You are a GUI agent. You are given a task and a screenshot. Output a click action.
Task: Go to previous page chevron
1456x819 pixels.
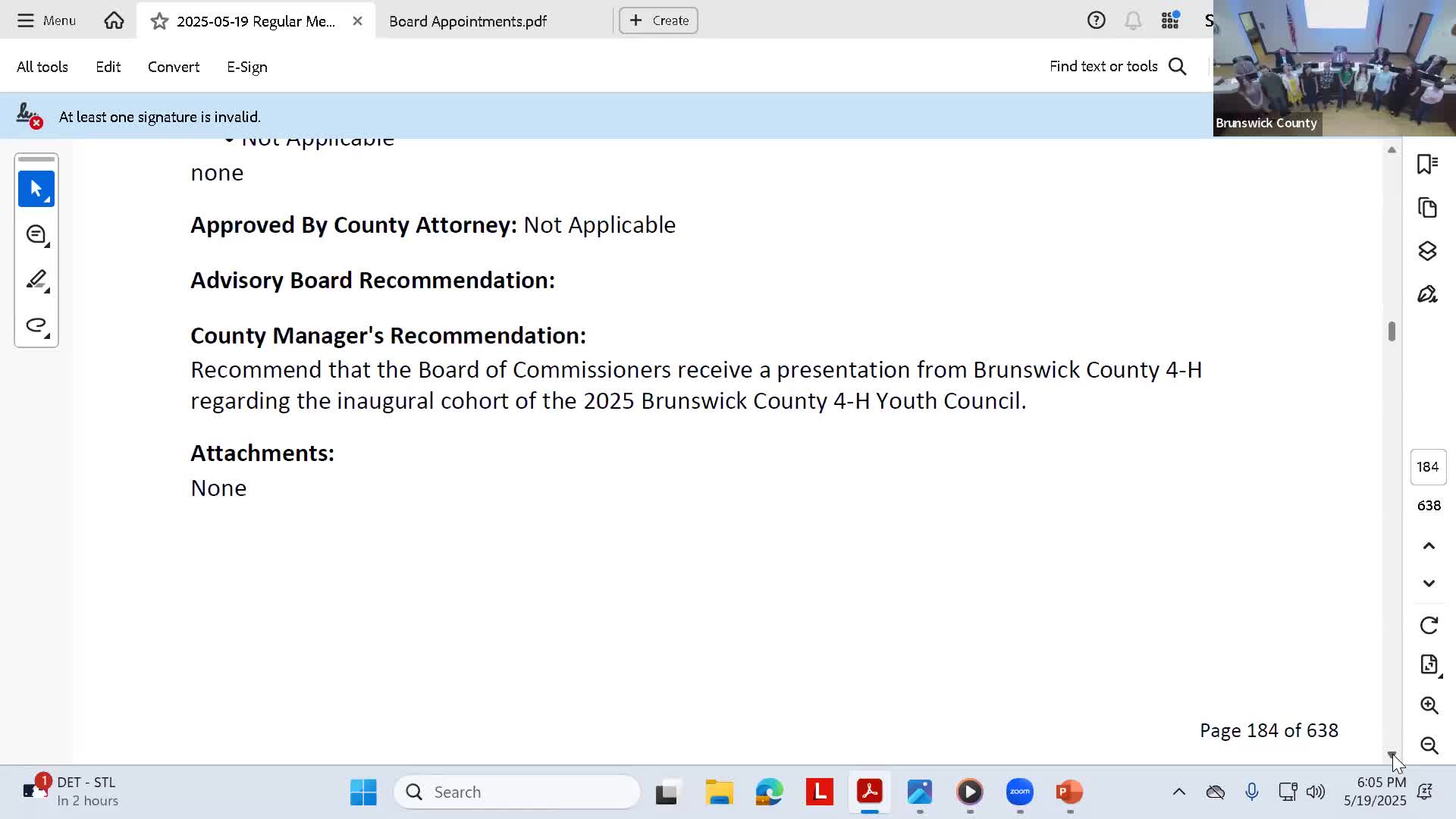tap(1429, 546)
